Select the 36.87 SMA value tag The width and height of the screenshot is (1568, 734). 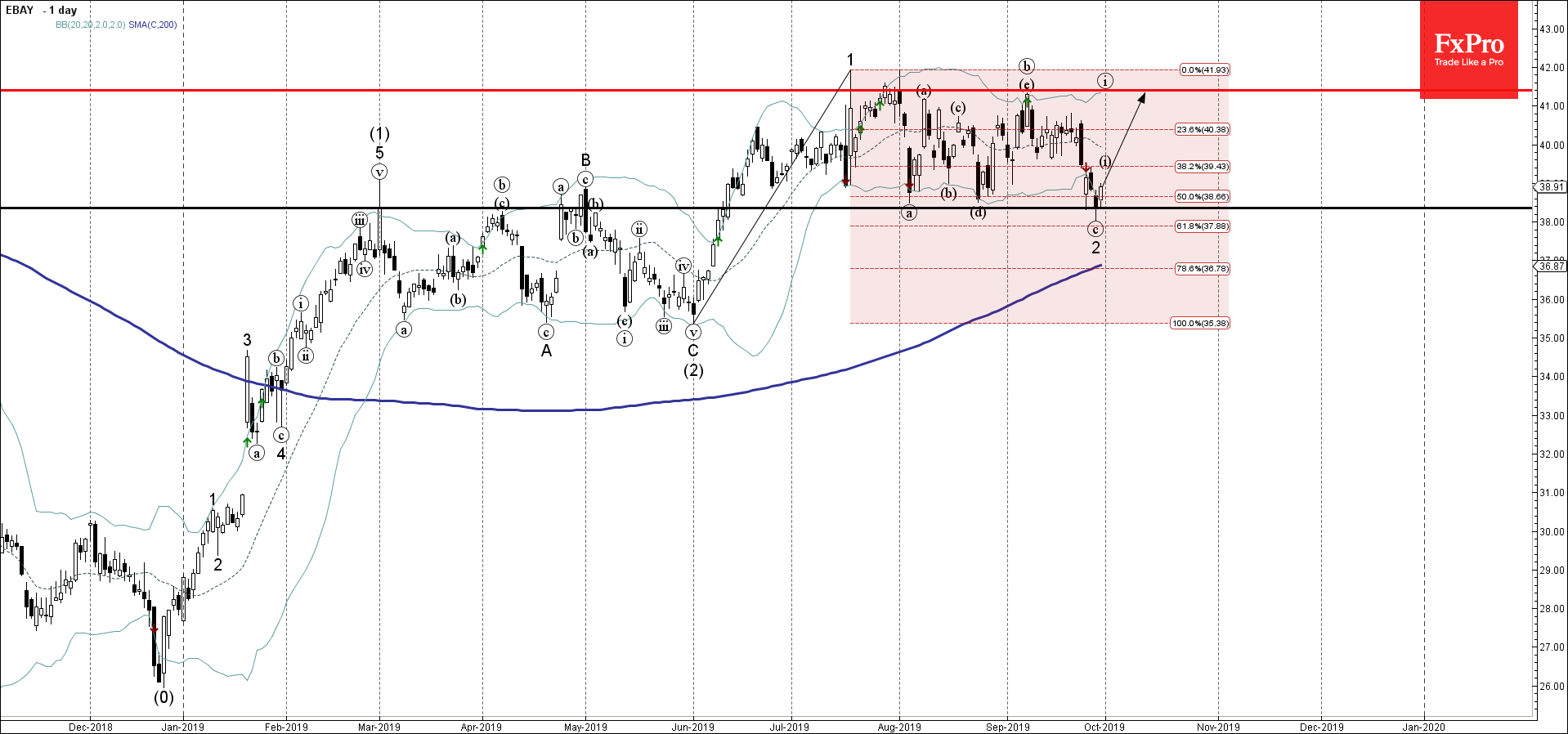[1551, 266]
